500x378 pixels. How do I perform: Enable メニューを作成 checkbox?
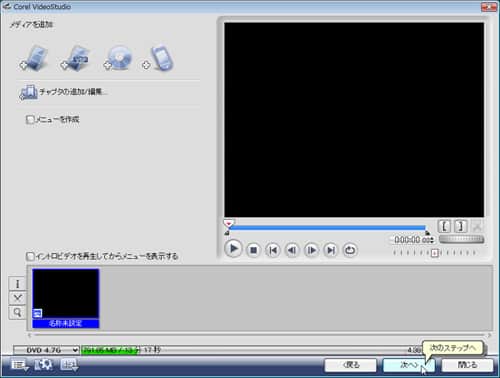click(x=30, y=119)
